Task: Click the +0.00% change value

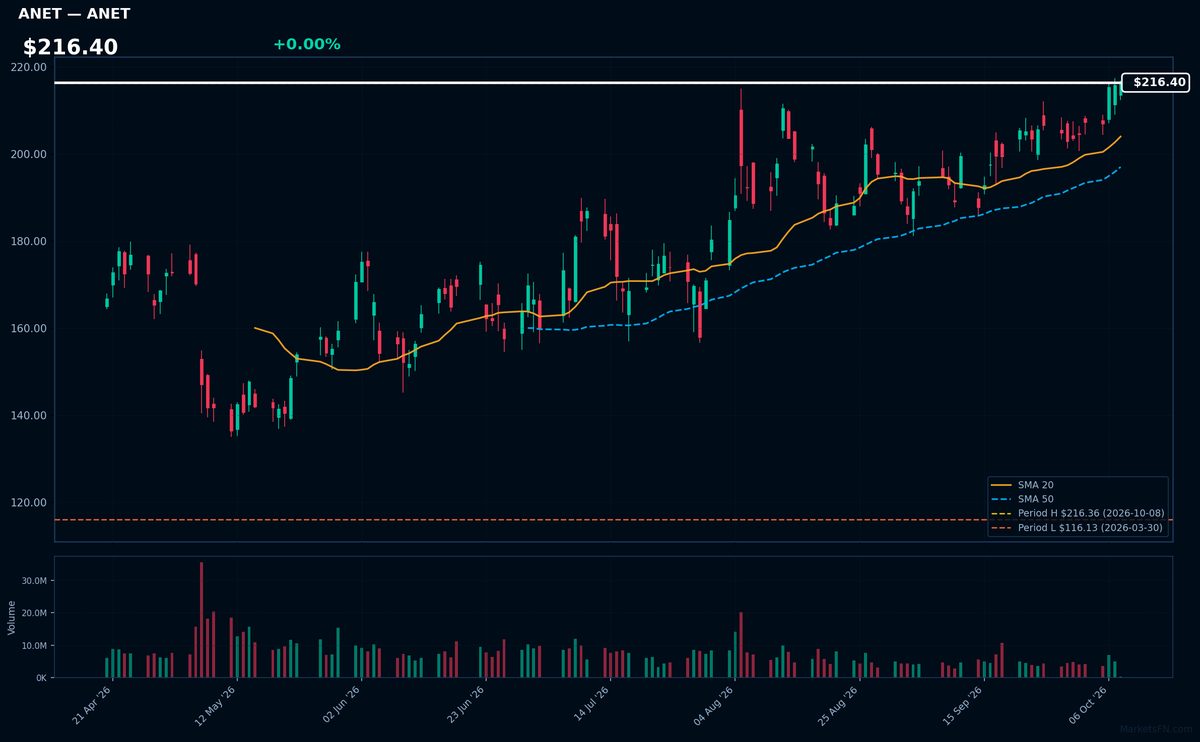Action: 306,44
